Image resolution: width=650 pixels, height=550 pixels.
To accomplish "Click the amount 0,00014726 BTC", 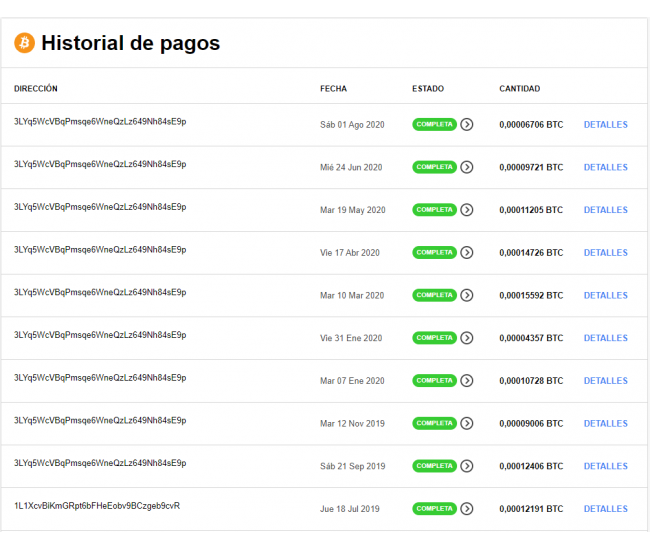I will [x=531, y=253].
